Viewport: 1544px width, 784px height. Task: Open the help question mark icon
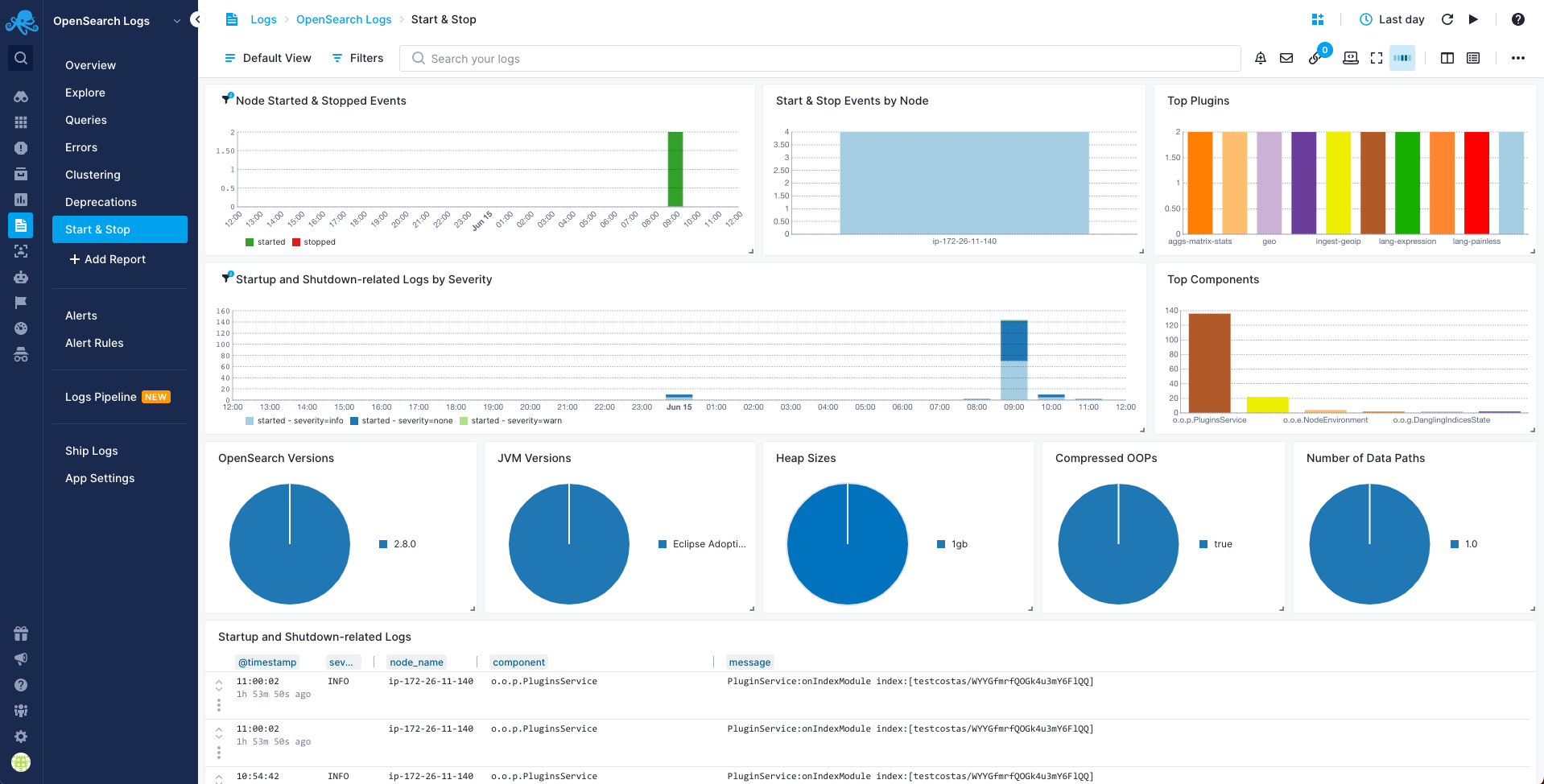point(1518,19)
